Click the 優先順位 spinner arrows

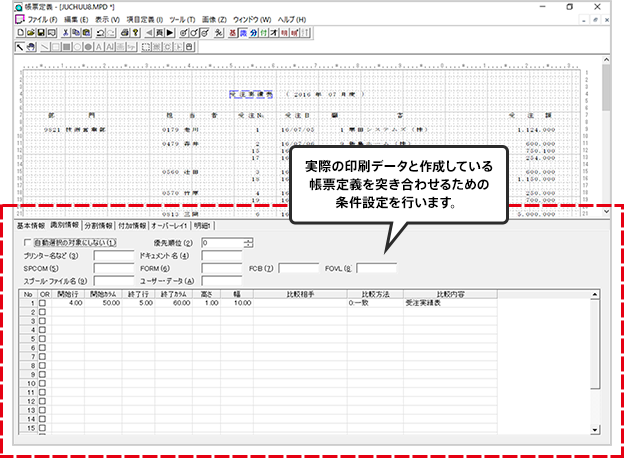click(248, 242)
